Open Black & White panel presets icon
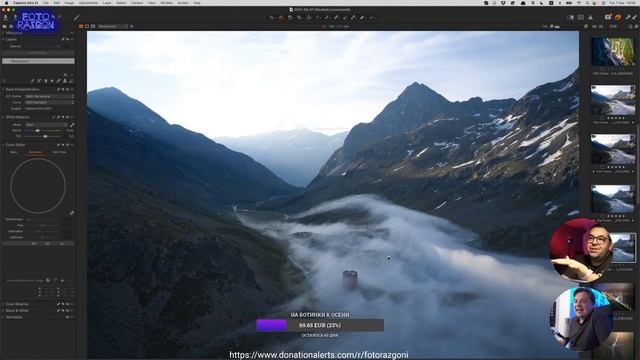The height and width of the screenshot is (360, 640). (68, 311)
